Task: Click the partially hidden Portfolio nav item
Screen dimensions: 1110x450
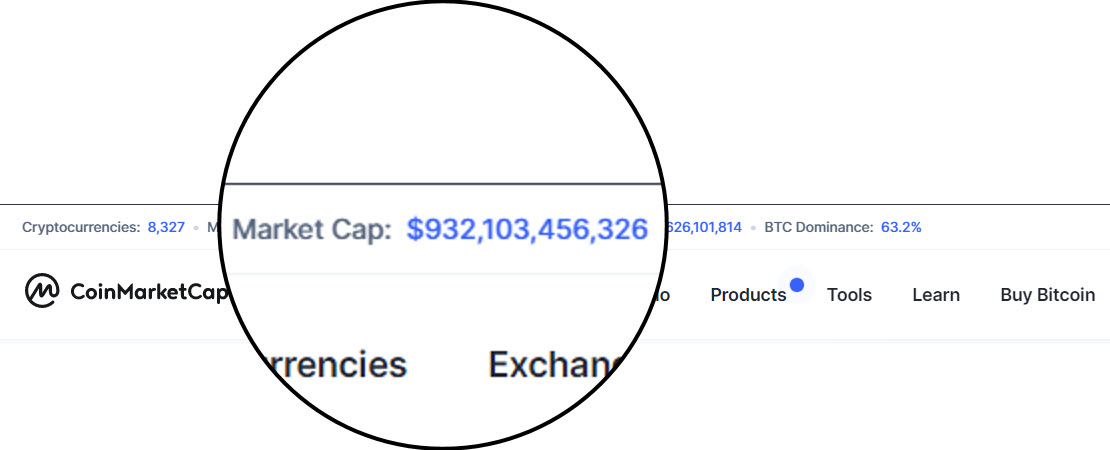Action: click(x=663, y=295)
